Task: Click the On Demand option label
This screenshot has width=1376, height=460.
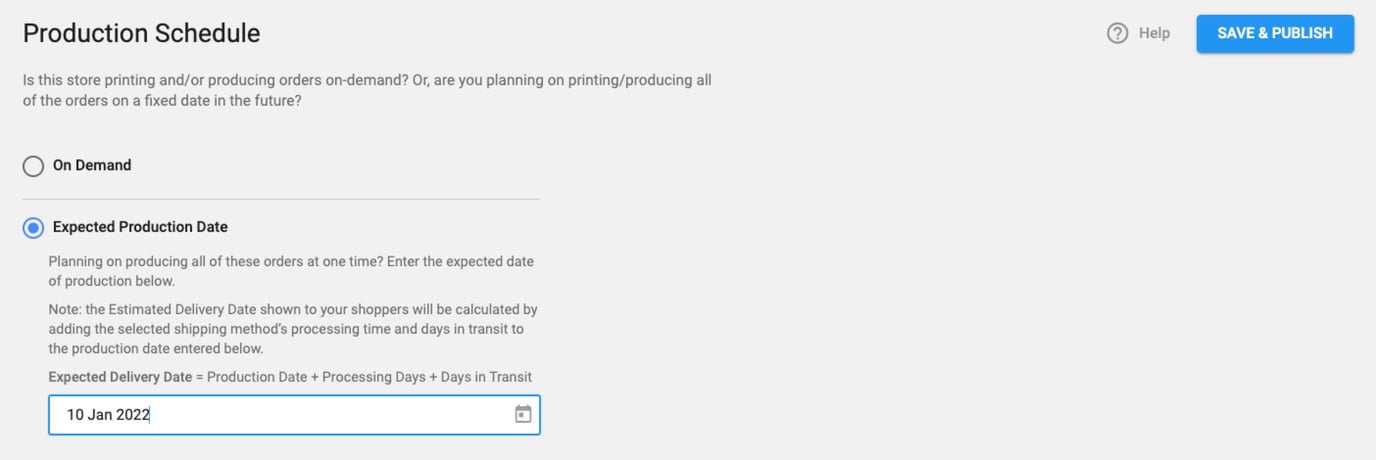Action: [x=92, y=165]
